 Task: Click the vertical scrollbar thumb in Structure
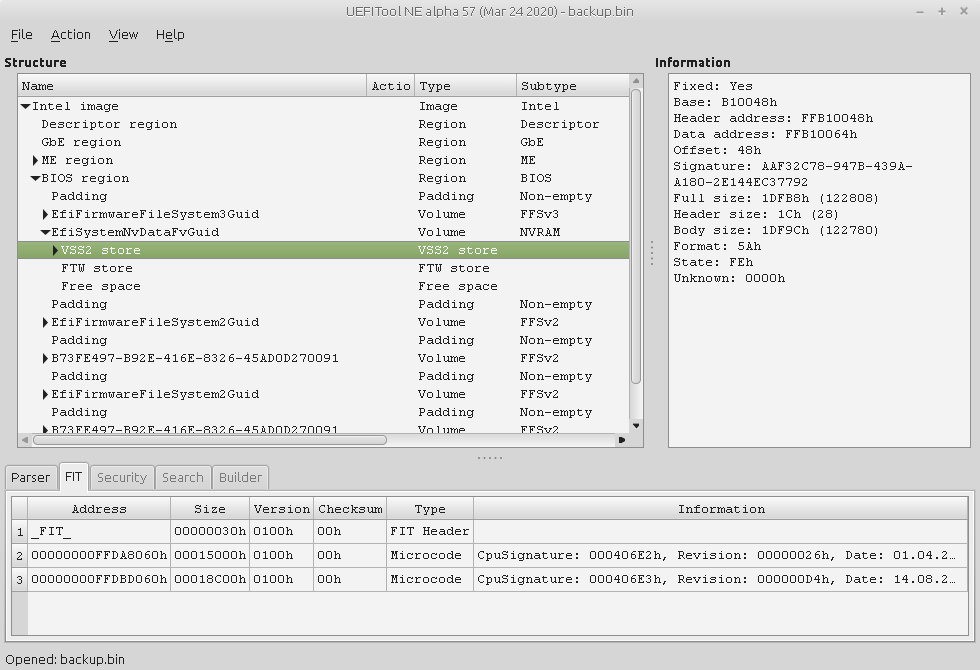coord(636,236)
